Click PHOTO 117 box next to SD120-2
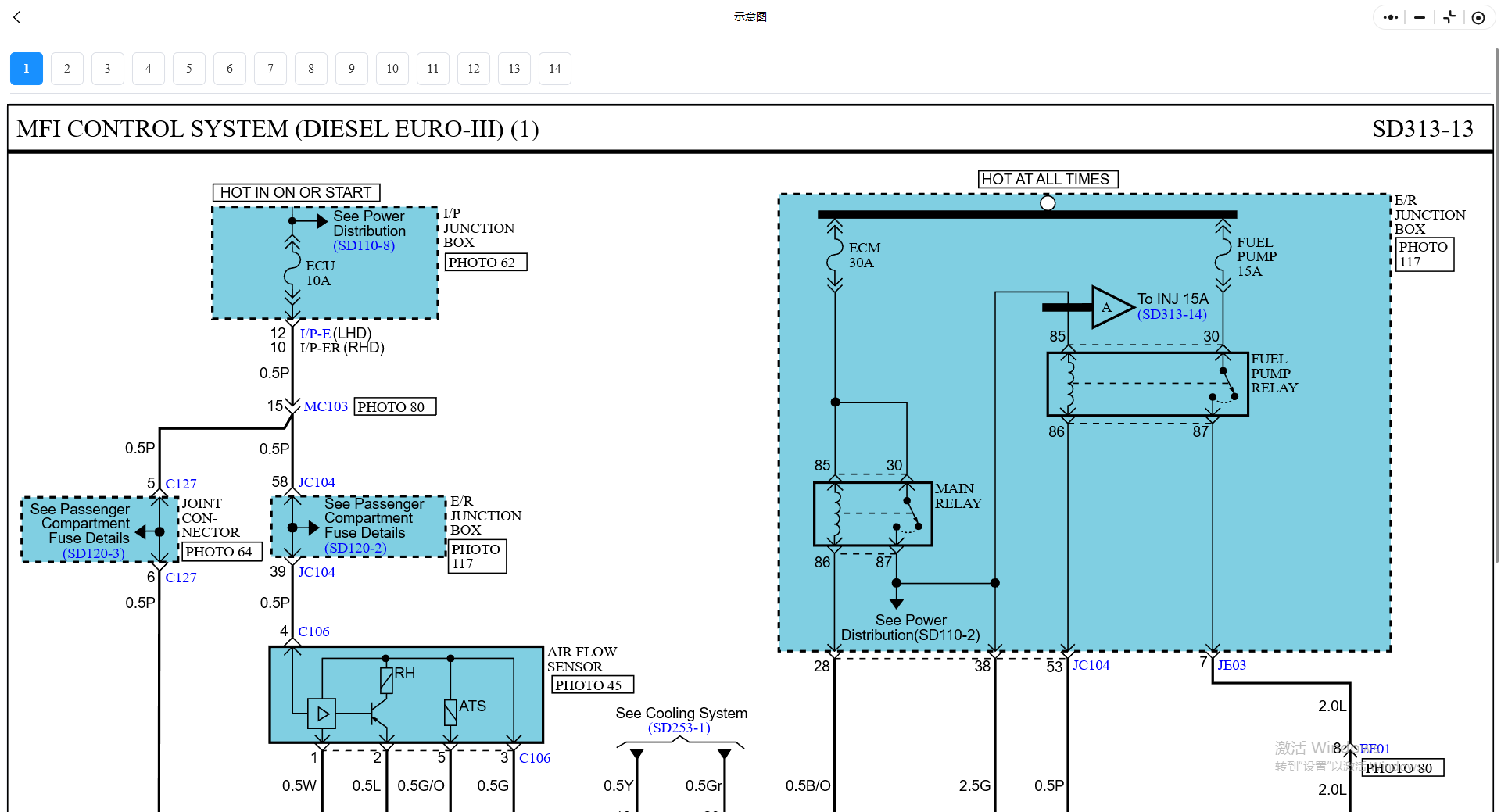 tap(477, 556)
